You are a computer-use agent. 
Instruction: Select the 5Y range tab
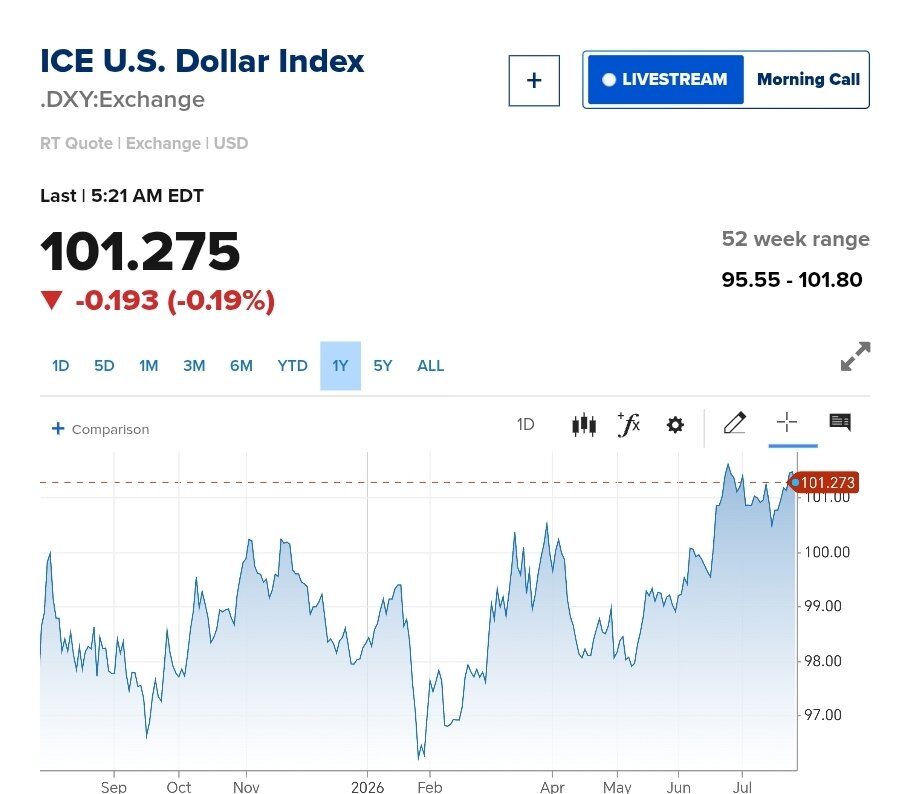point(383,366)
